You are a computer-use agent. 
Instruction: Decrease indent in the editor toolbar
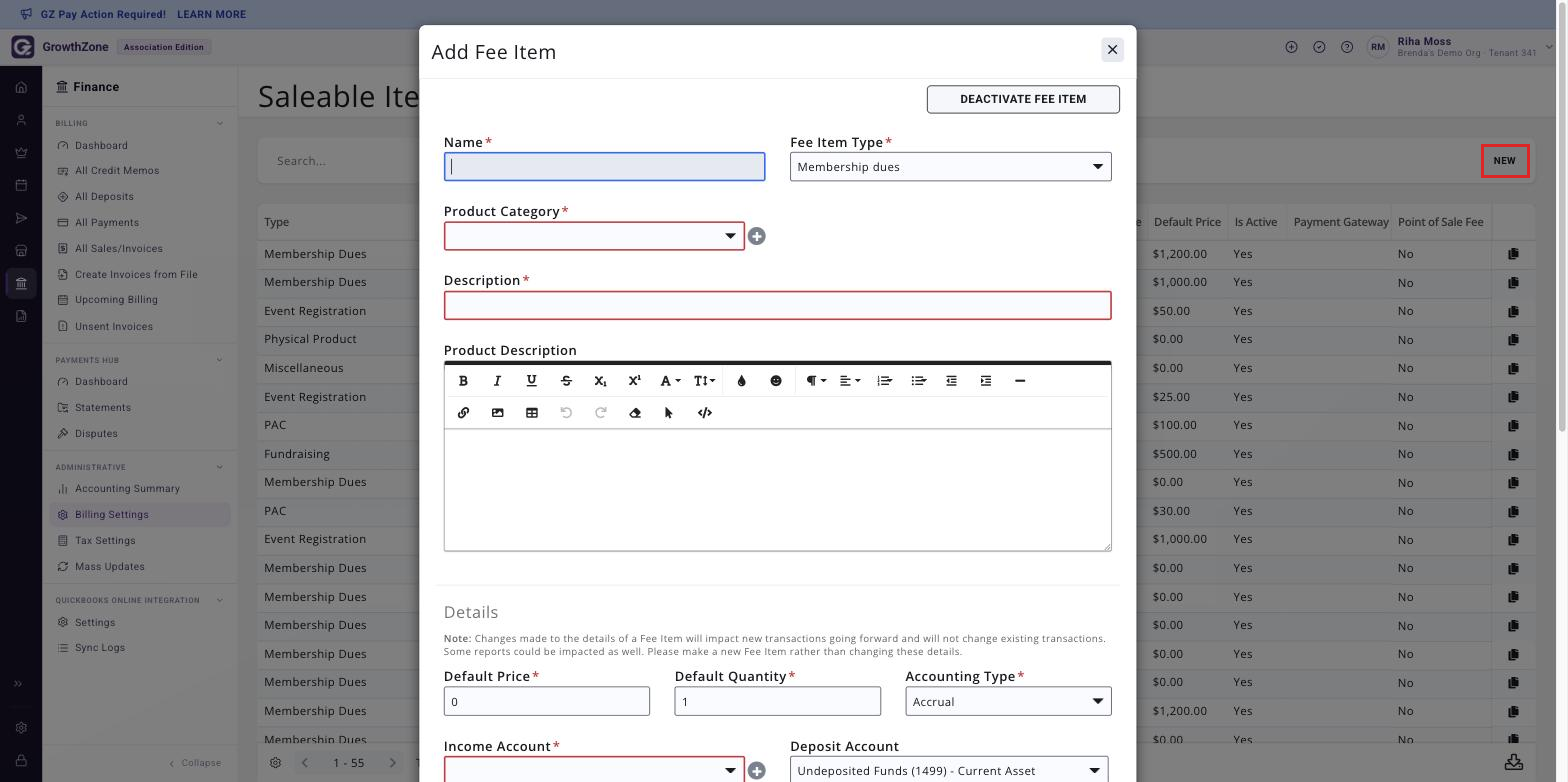coord(952,381)
